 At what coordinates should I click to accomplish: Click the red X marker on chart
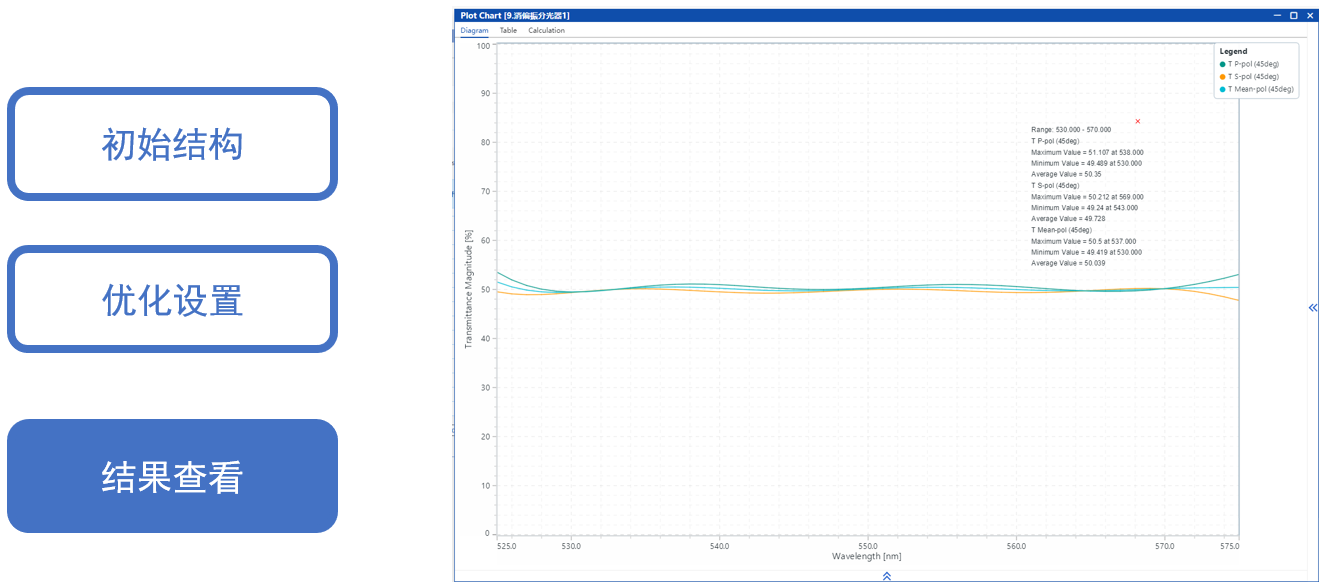[1138, 121]
